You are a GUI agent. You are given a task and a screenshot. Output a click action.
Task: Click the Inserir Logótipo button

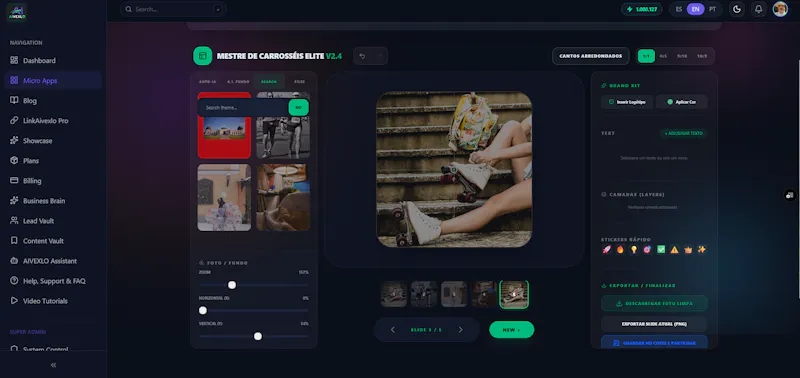[x=627, y=102]
